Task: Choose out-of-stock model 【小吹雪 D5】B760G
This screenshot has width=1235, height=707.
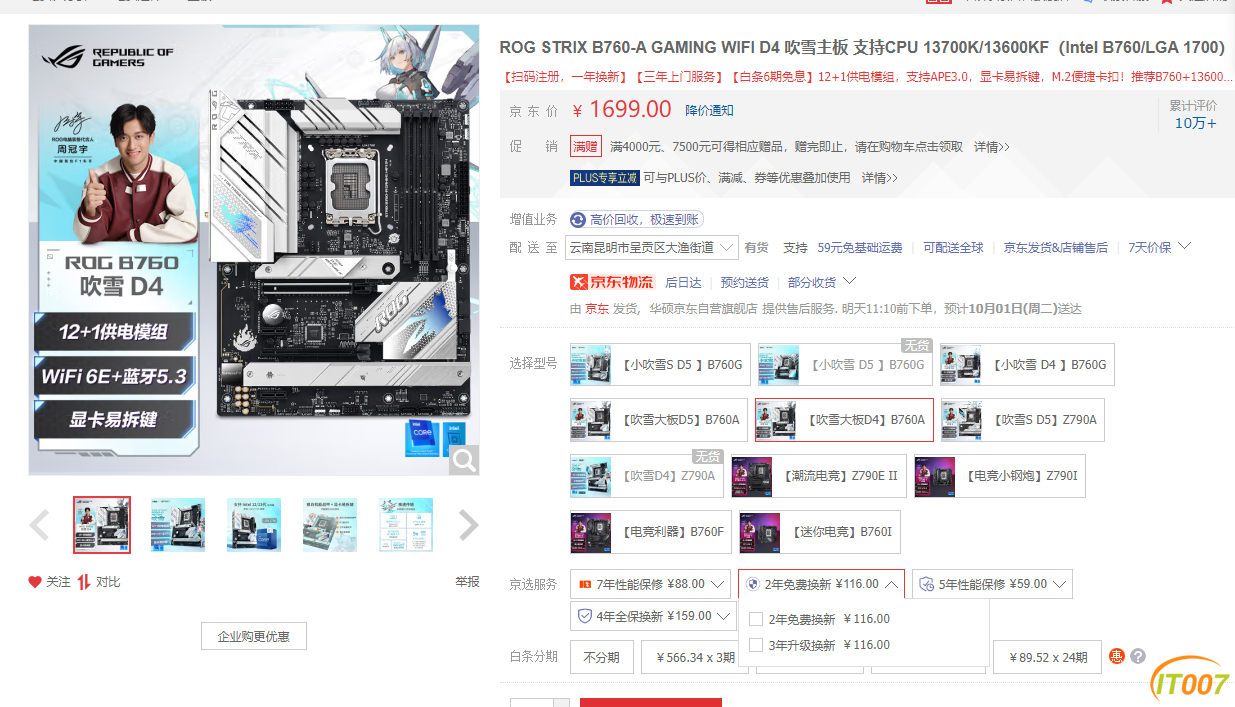Action: [x=844, y=365]
